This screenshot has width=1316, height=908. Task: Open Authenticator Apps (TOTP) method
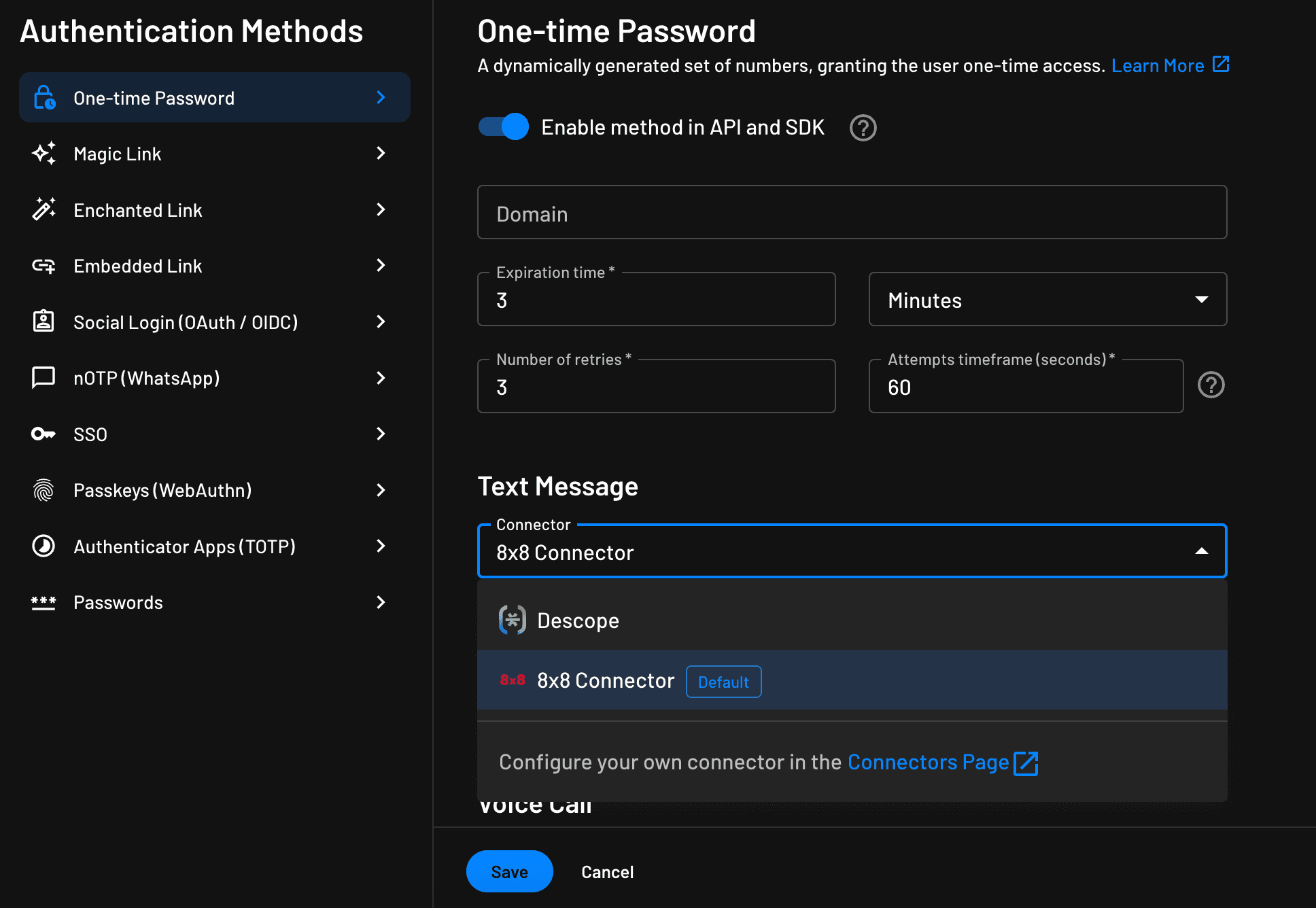click(x=215, y=546)
